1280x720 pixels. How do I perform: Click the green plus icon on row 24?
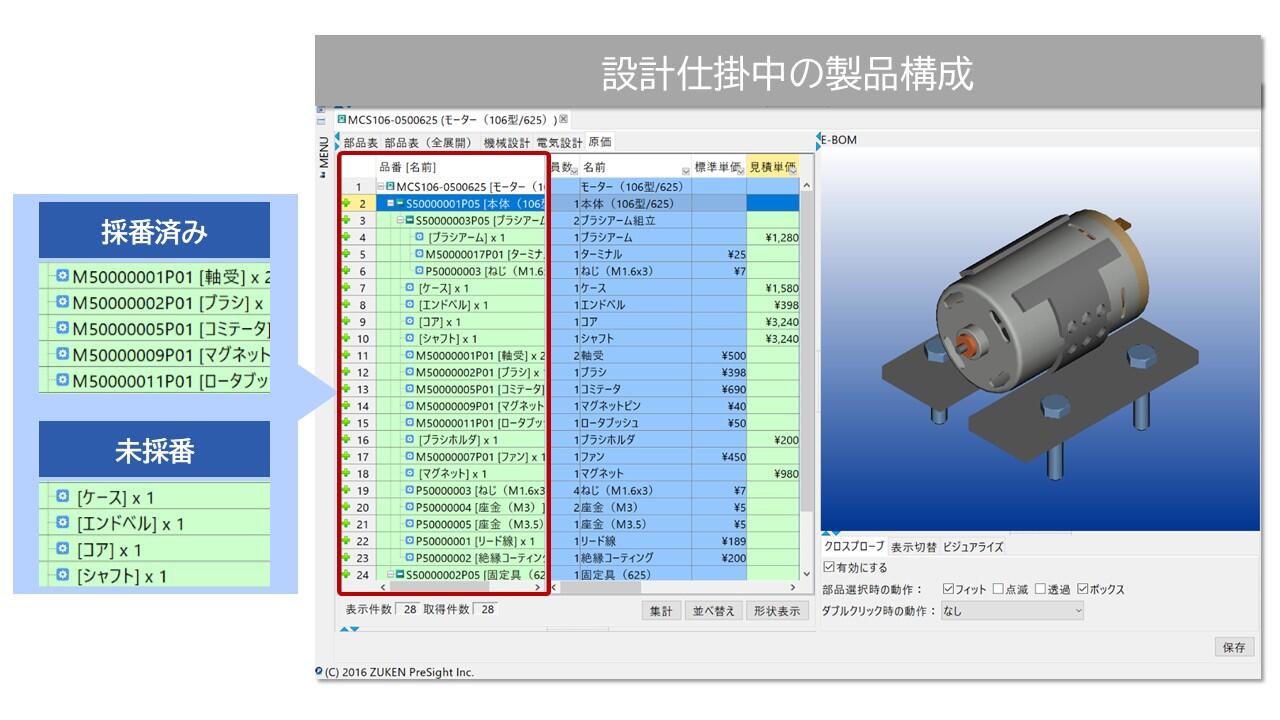346,575
